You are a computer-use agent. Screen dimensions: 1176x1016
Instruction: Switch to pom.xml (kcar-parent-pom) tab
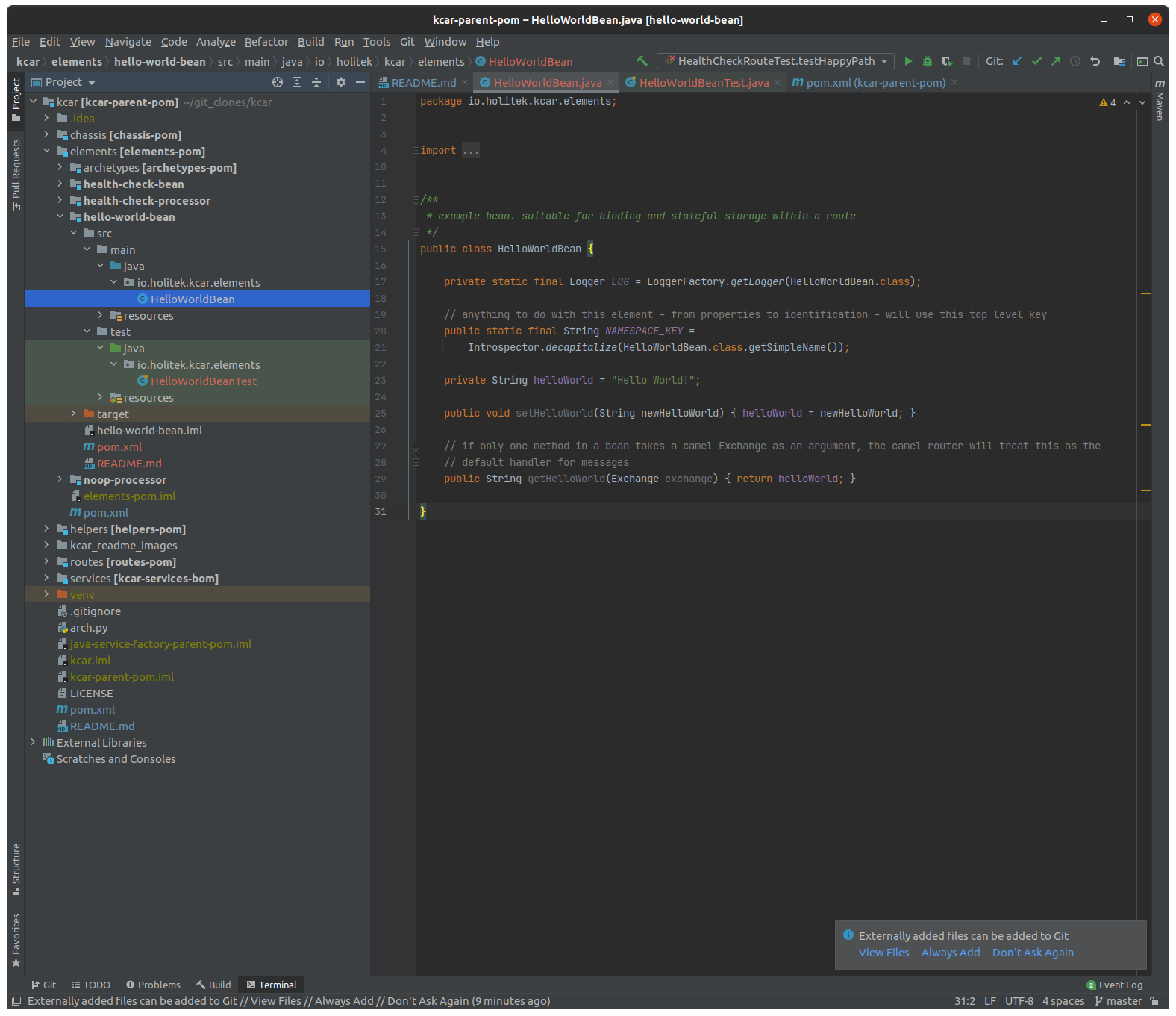[x=876, y=82]
